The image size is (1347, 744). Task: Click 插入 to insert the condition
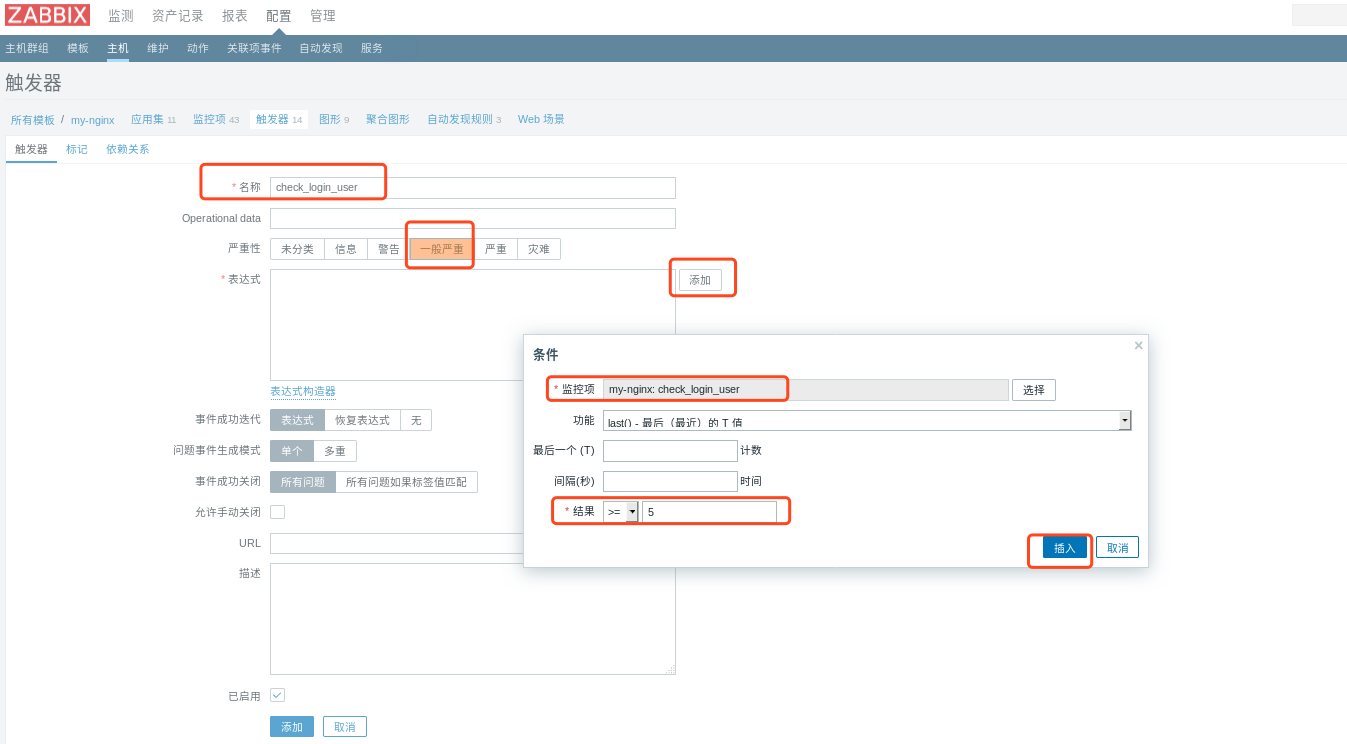(1064, 547)
